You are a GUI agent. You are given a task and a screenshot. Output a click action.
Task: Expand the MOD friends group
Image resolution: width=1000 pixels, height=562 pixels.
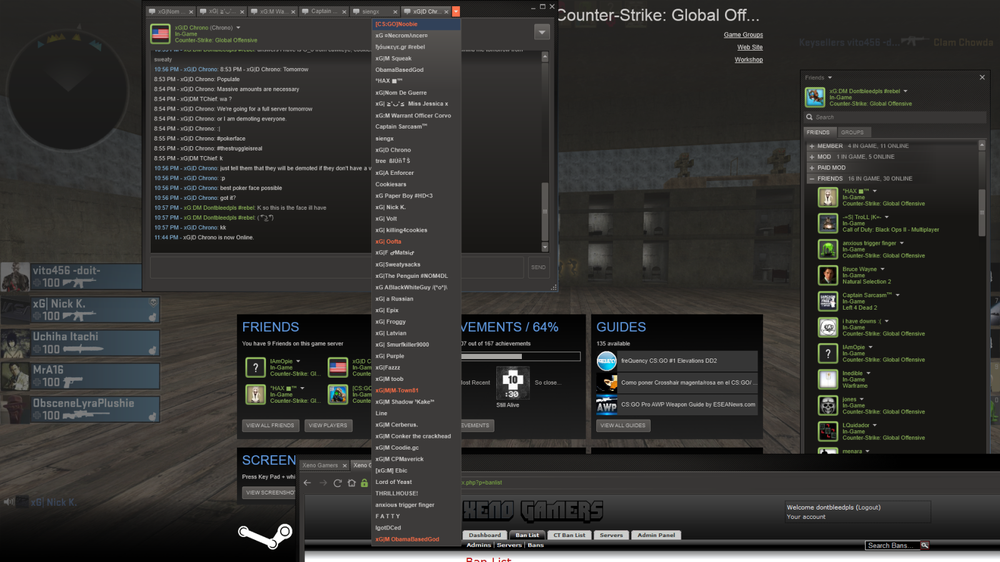(812, 157)
